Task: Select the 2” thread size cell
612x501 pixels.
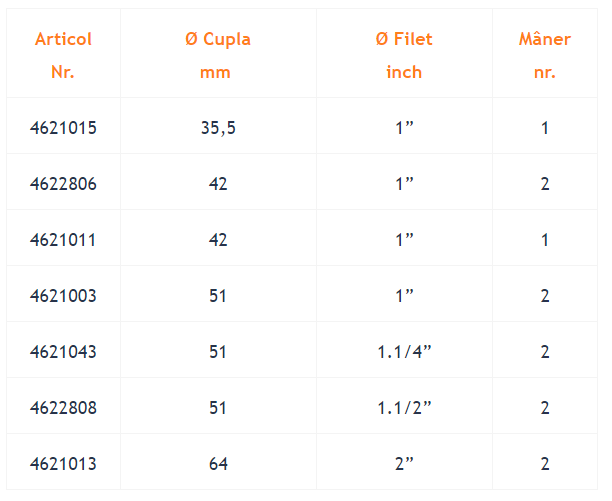Action: point(404,464)
